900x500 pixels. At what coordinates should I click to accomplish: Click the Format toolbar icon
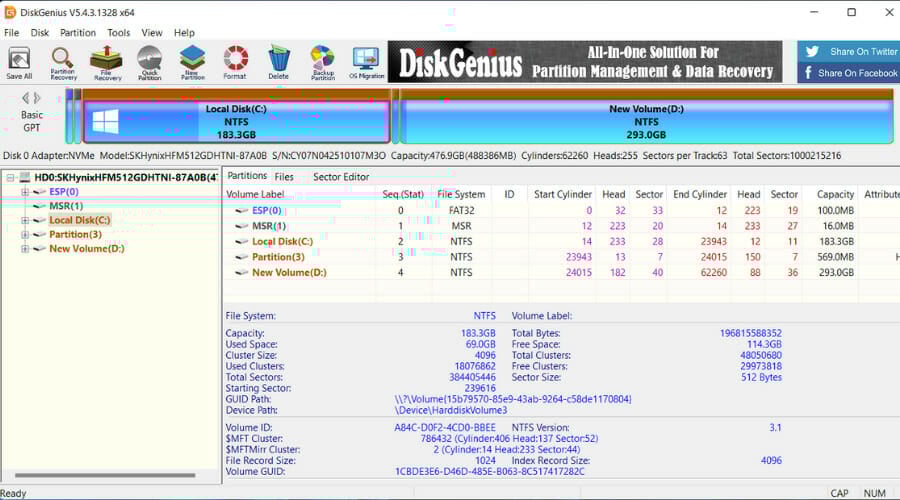[235, 63]
